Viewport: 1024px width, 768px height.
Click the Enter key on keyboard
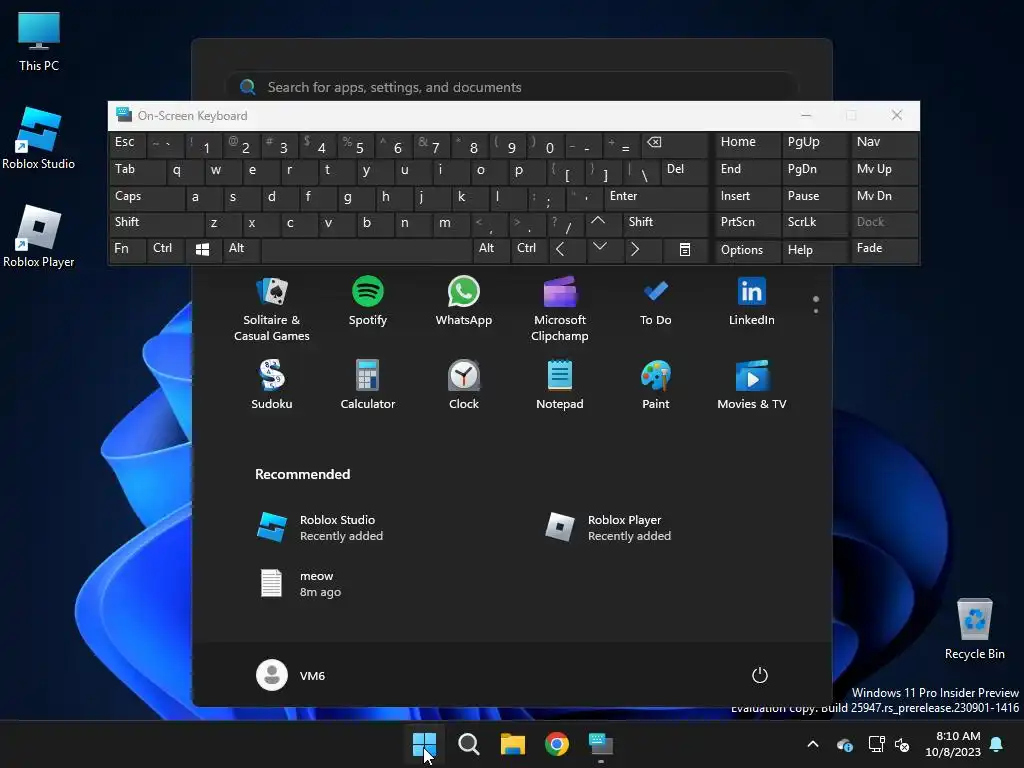[x=656, y=197]
